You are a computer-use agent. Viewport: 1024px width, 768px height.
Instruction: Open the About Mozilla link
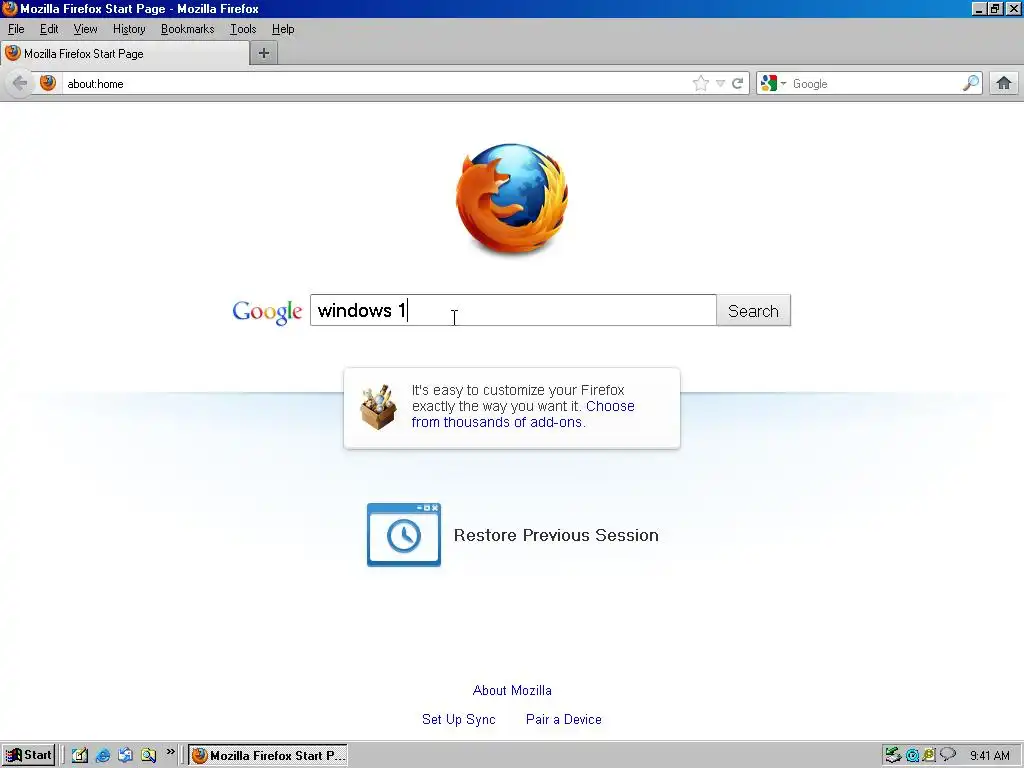tap(512, 690)
